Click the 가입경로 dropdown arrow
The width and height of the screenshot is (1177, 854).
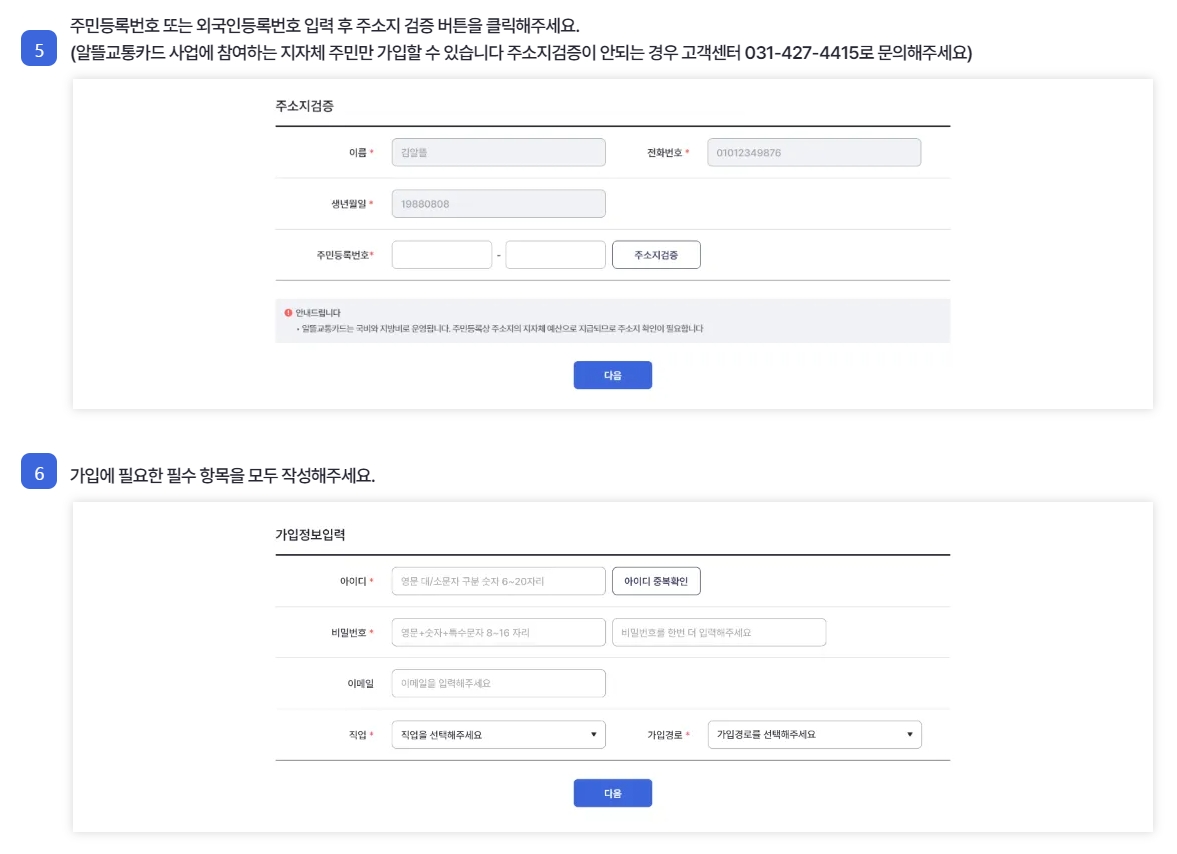912,733
